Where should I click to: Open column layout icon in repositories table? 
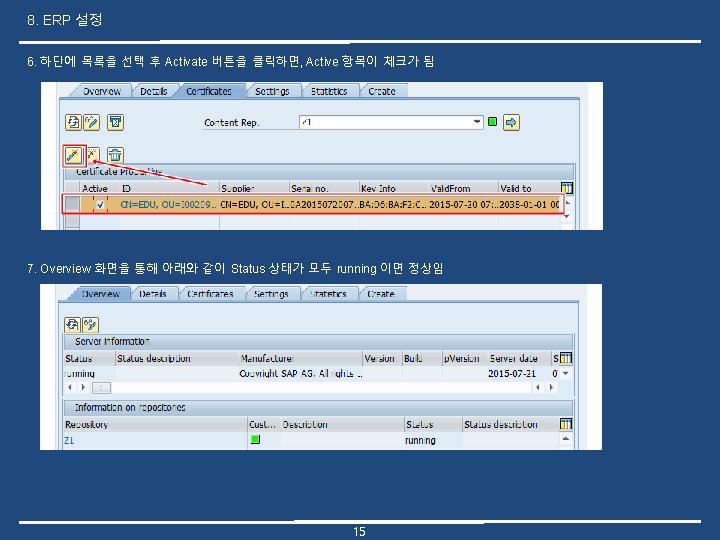coord(566,424)
